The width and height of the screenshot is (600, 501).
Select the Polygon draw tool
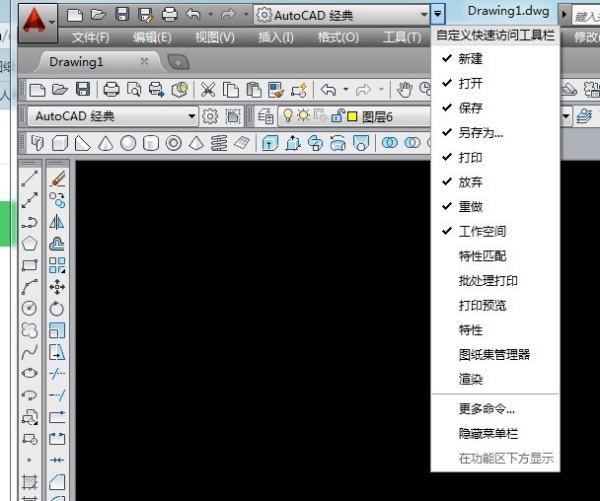pos(30,243)
